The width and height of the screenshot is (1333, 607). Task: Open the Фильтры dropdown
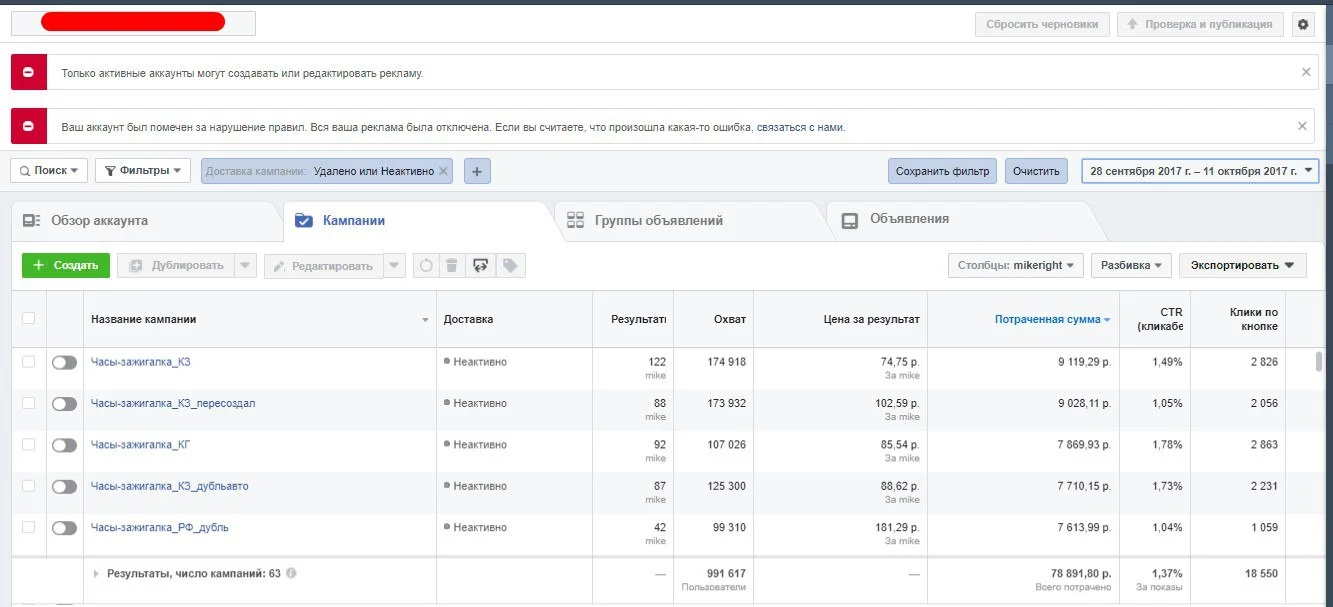(142, 171)
